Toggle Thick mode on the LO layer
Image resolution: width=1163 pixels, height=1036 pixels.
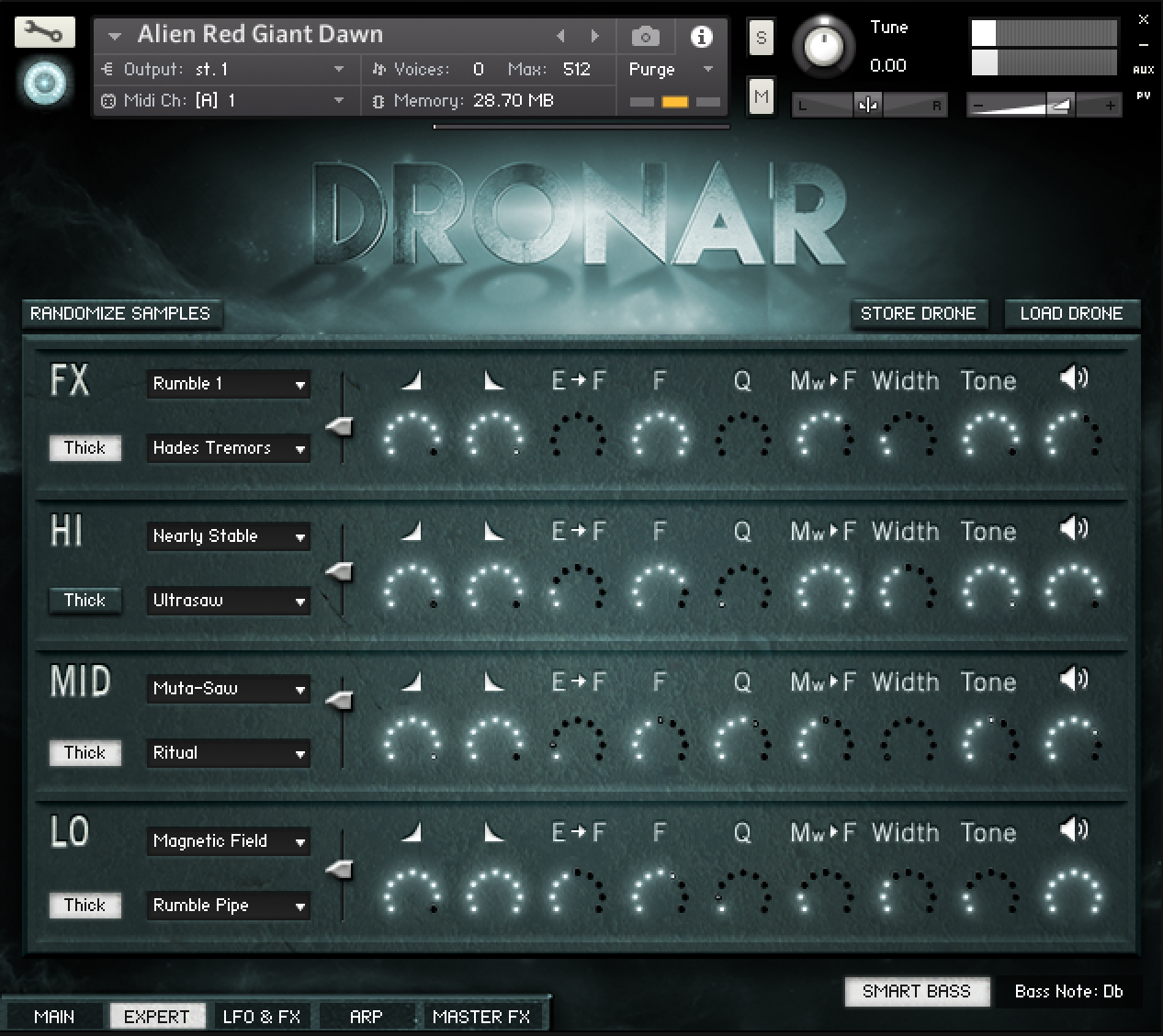85,905
